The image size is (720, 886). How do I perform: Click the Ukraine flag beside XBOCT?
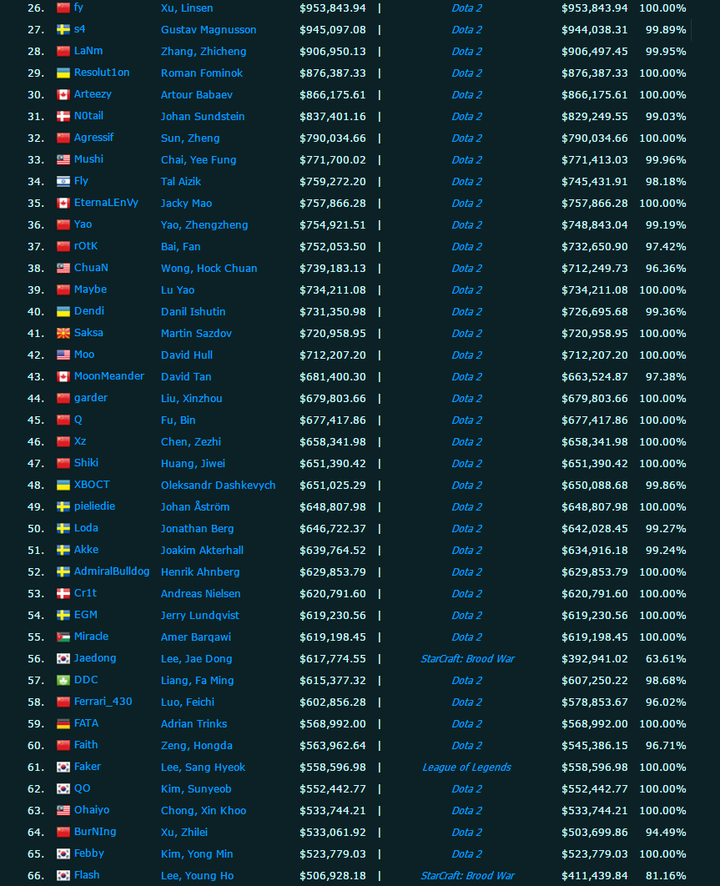pos(63,485)
